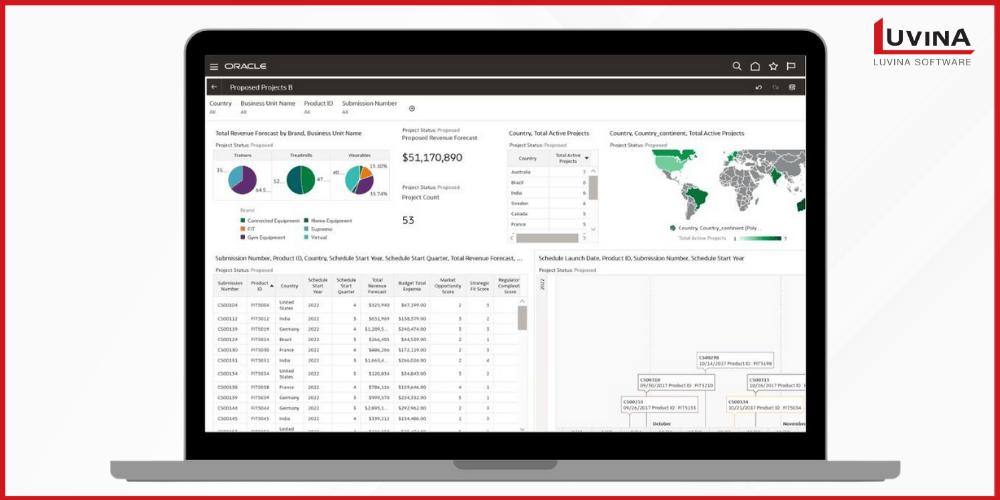1000x500 pixels.
Task: Click the save icon in Proposed Projects bar
Action: click(x=792, y=87)
